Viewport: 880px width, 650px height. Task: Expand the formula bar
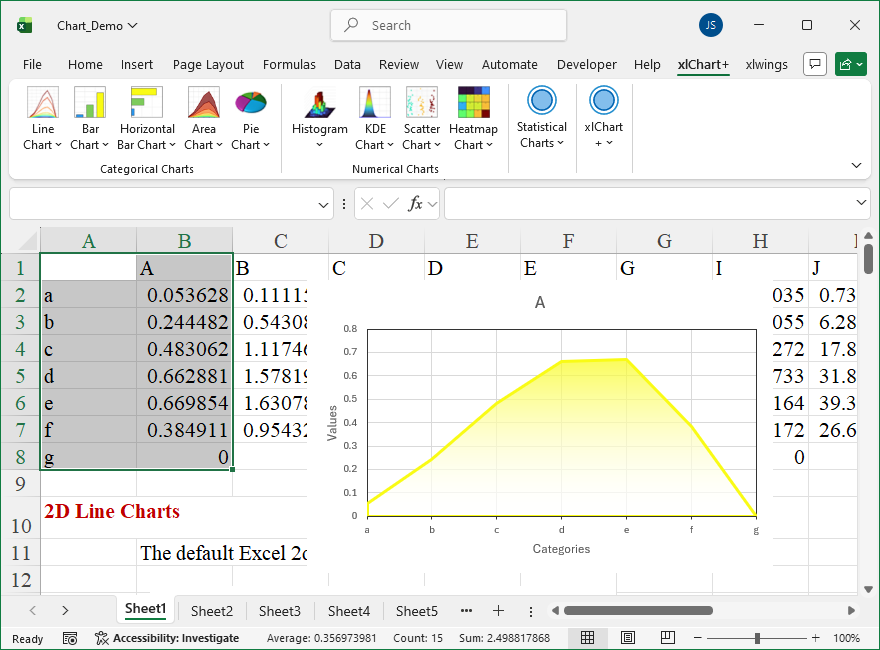pyautogui.click(x=862, y=203)
